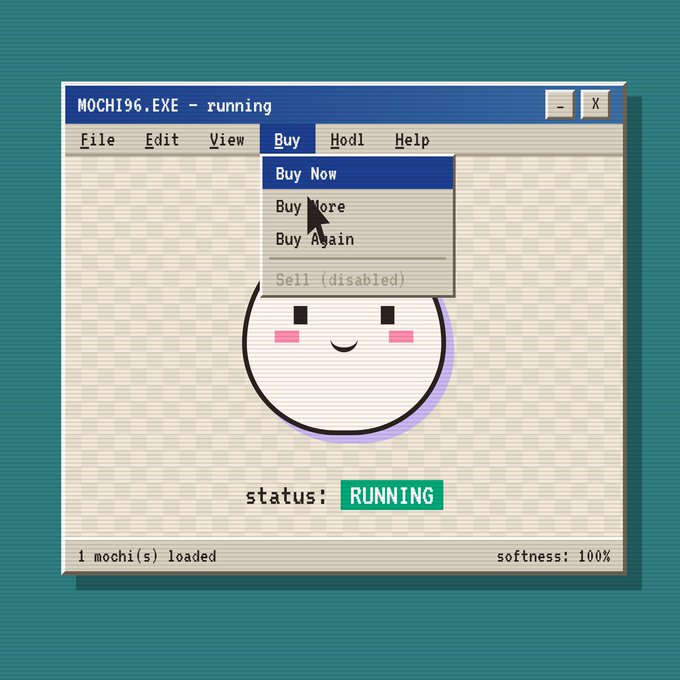Image resolution: width=680 pixels, height=680 pixels.
Task: Close the MOCHI96.EXE window with X
Action: tap(595, 105)
